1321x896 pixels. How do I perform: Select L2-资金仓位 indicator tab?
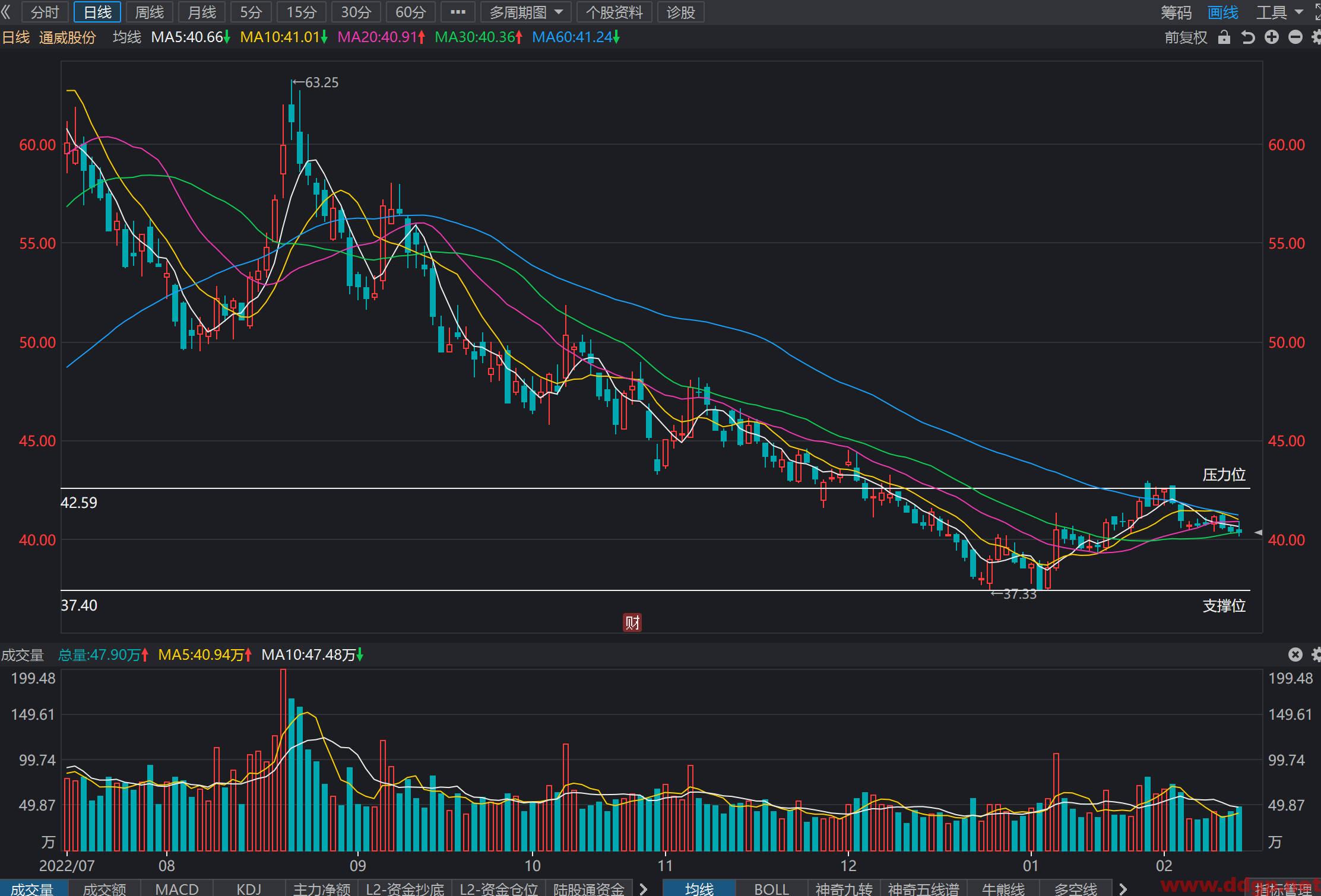[x=499, y=889]
